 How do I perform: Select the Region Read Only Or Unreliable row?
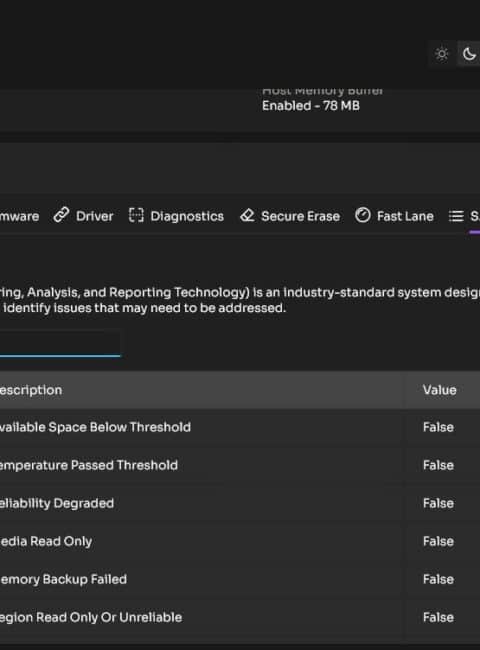click(x=240, y=618)
